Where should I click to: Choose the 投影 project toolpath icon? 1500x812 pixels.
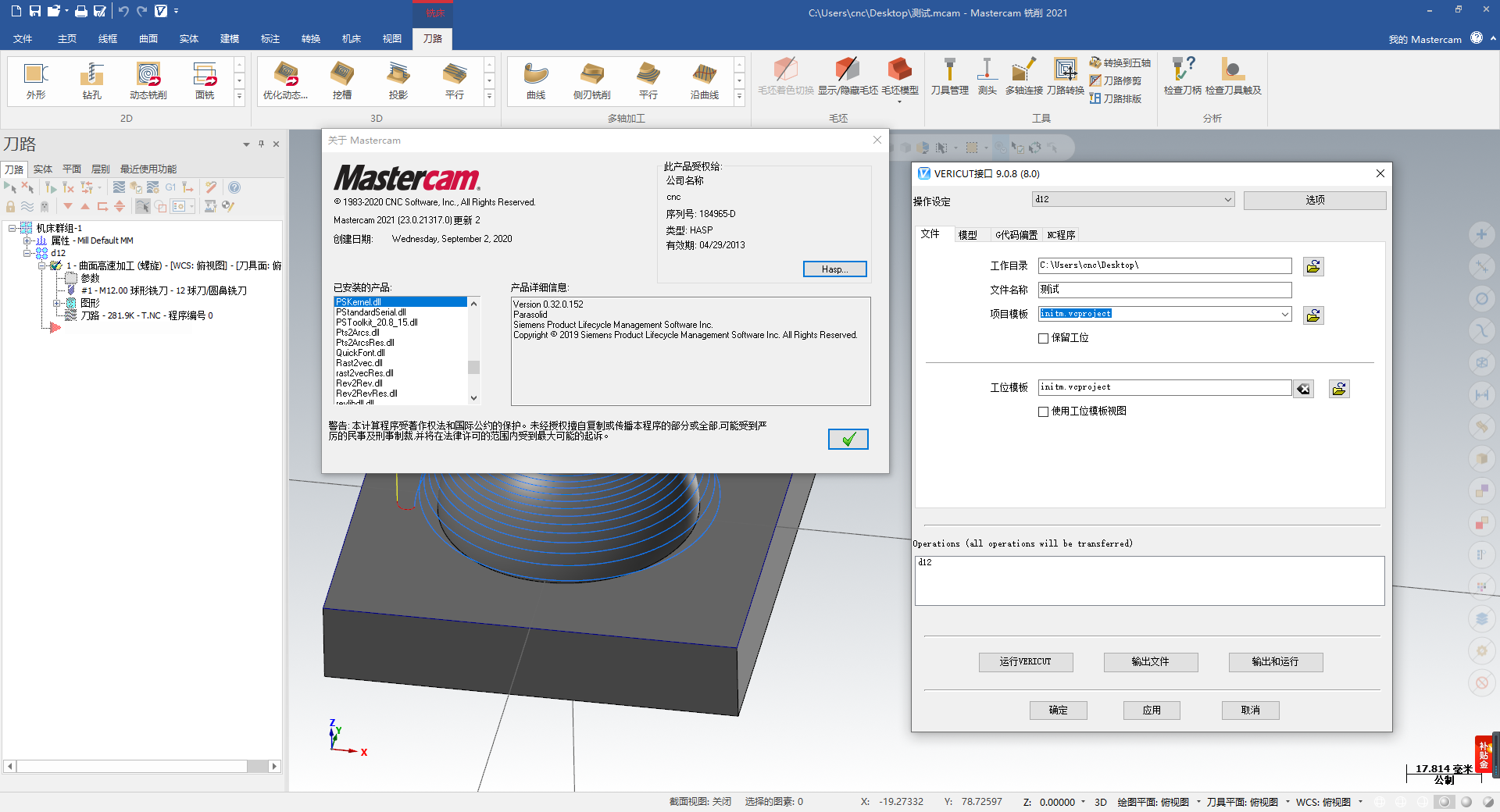point(398,80)
